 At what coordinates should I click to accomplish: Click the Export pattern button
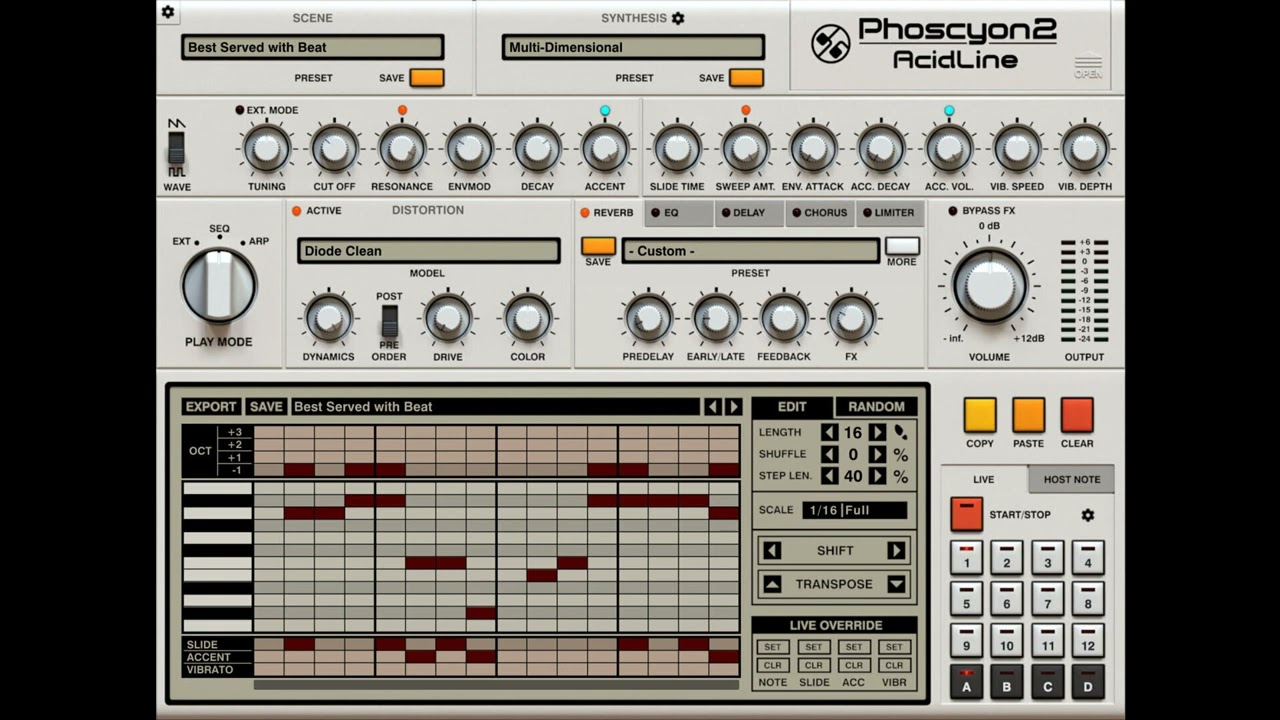pos(211,407)
